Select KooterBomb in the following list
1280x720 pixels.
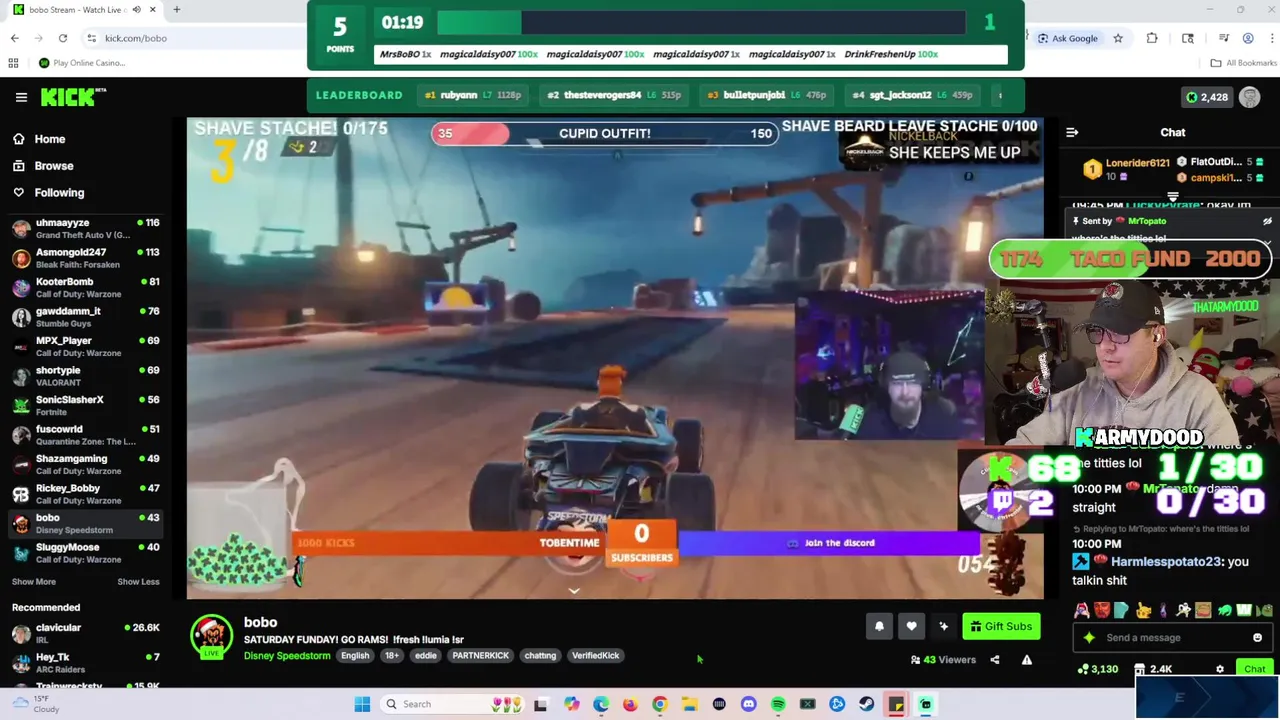click(x=85, y=287)
